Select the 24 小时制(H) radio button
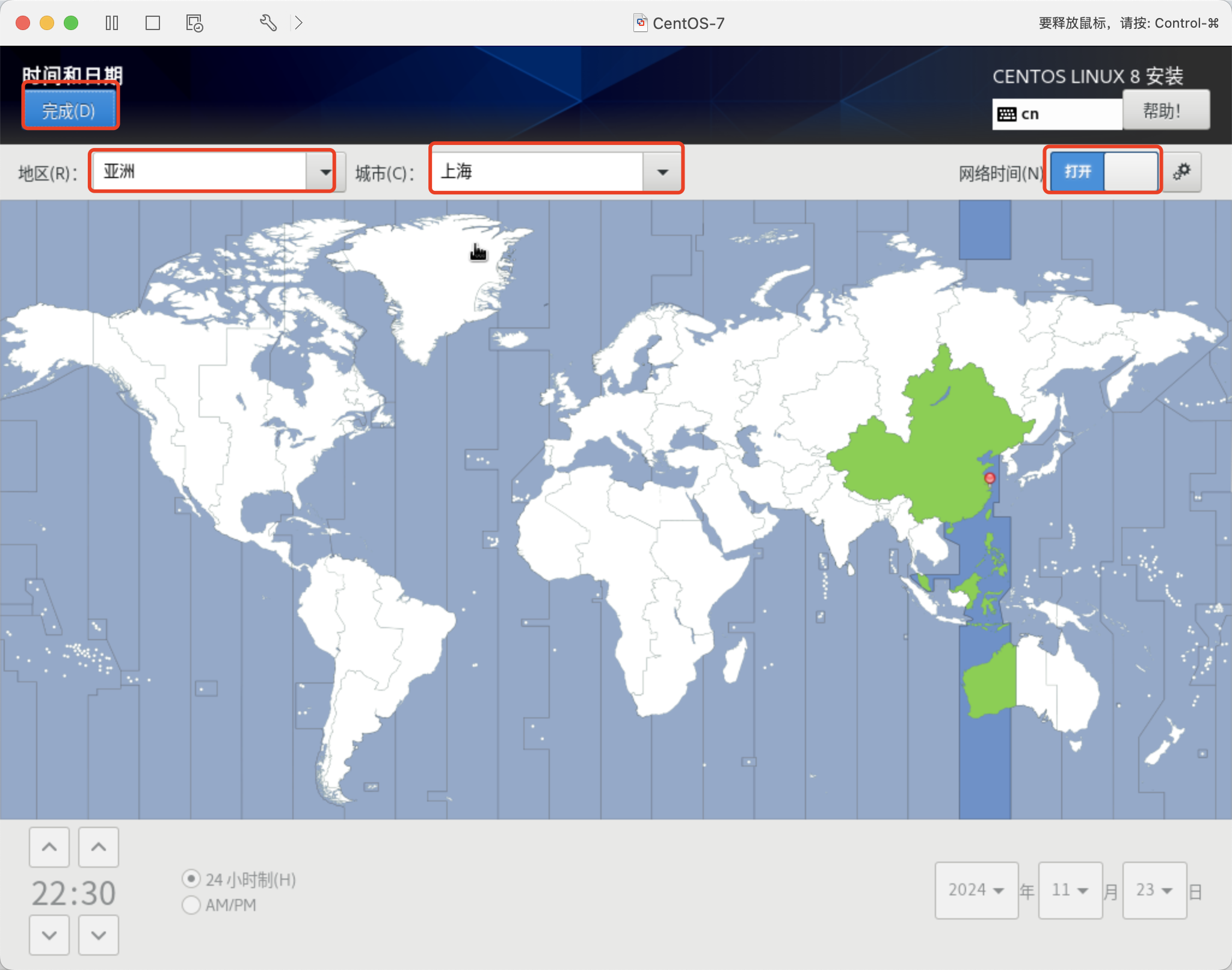This screenshot has width=1232, height=970. (191, 879)
